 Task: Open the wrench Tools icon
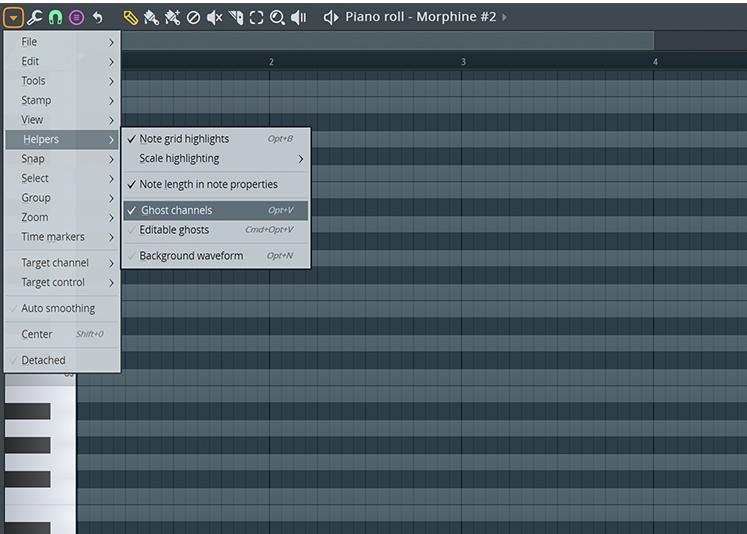tap(34, 17)
